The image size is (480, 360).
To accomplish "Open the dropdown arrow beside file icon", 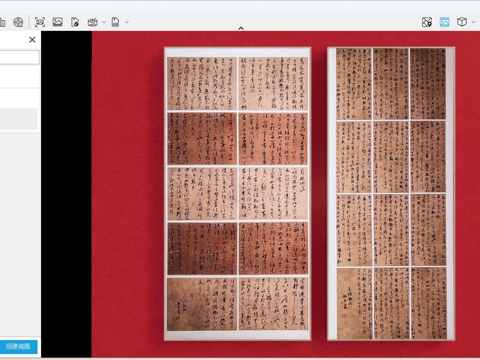I will click(127, 22).
